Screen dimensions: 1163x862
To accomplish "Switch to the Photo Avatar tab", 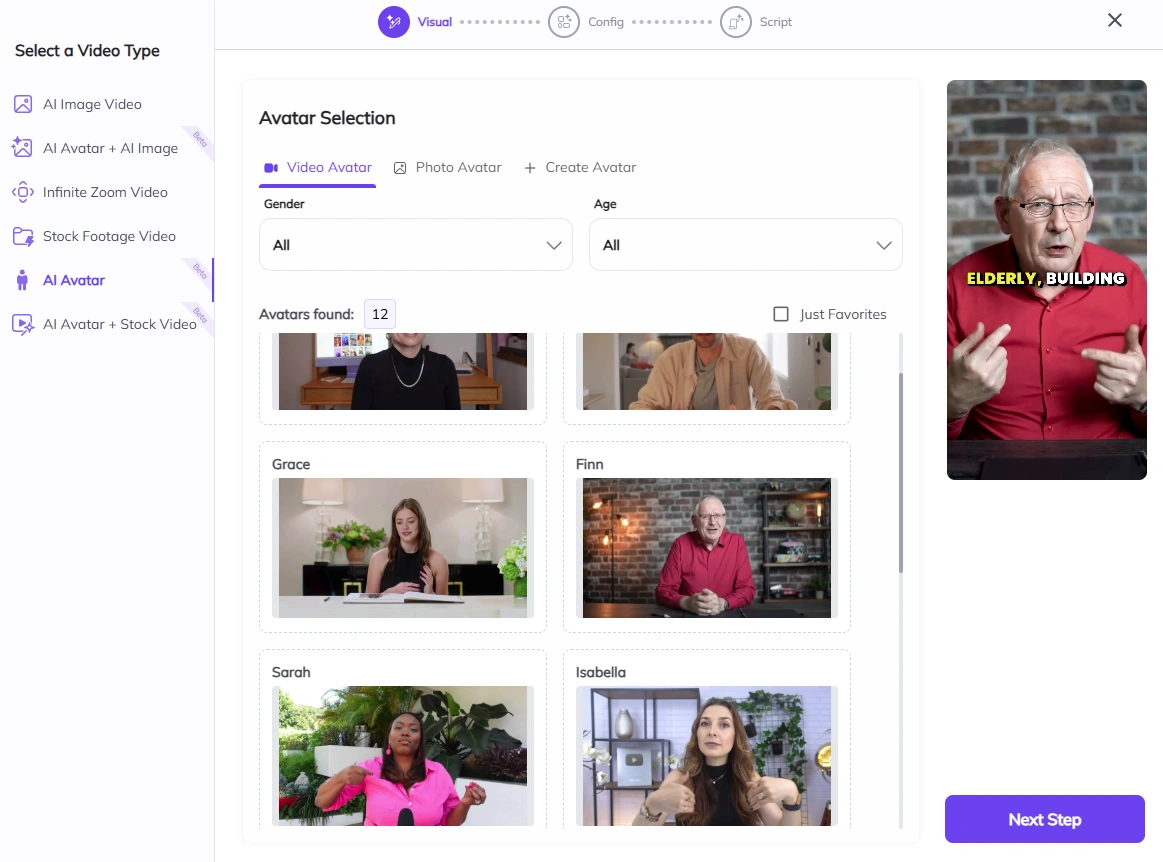I will tap(448, 168).
